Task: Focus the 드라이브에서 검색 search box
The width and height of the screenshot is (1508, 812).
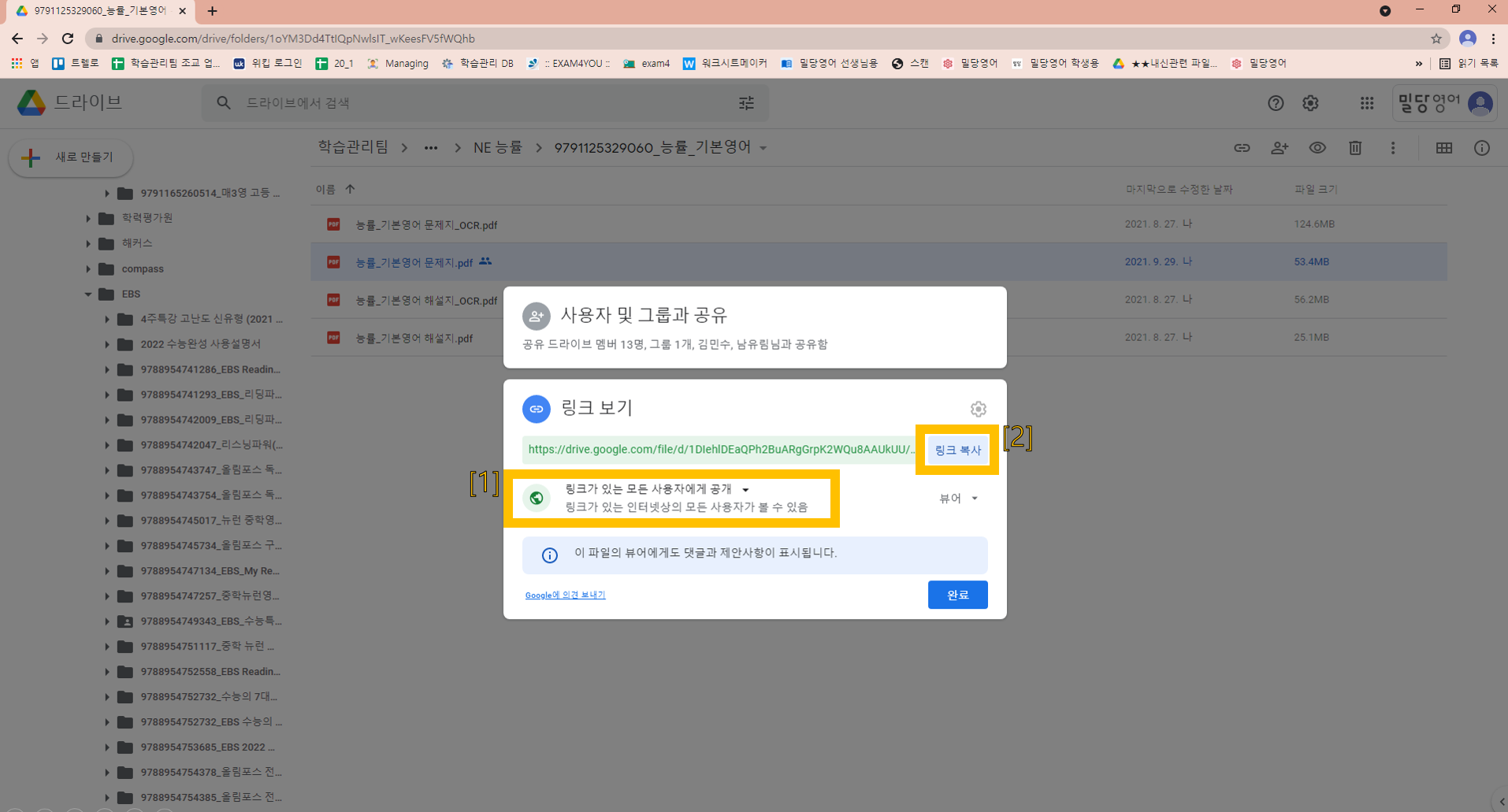Action: point(485,103)
